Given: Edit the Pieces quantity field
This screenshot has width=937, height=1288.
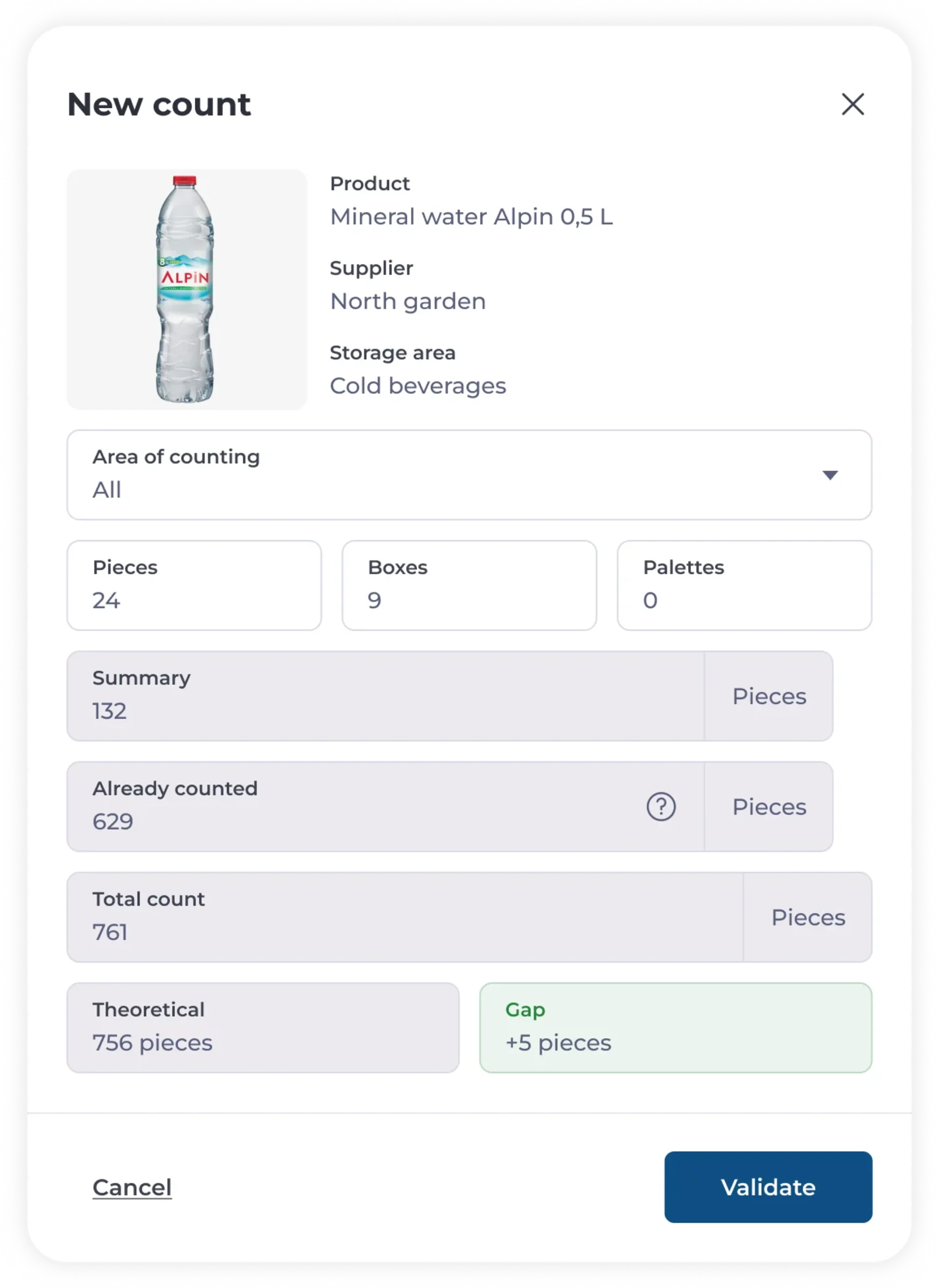Looking at the screenshot, I should 194,585.
